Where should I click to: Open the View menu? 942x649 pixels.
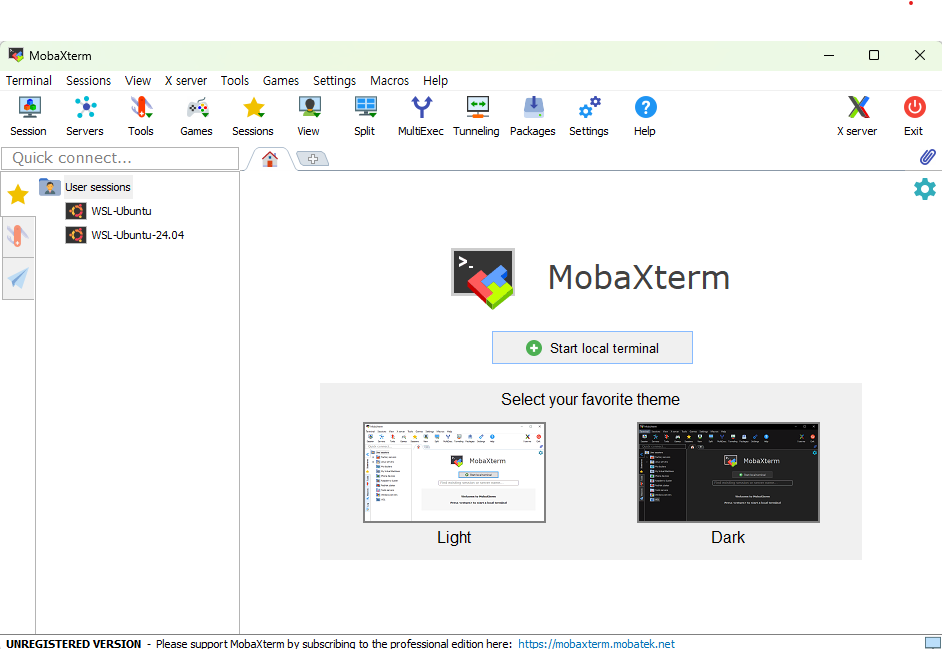(138, 81)
